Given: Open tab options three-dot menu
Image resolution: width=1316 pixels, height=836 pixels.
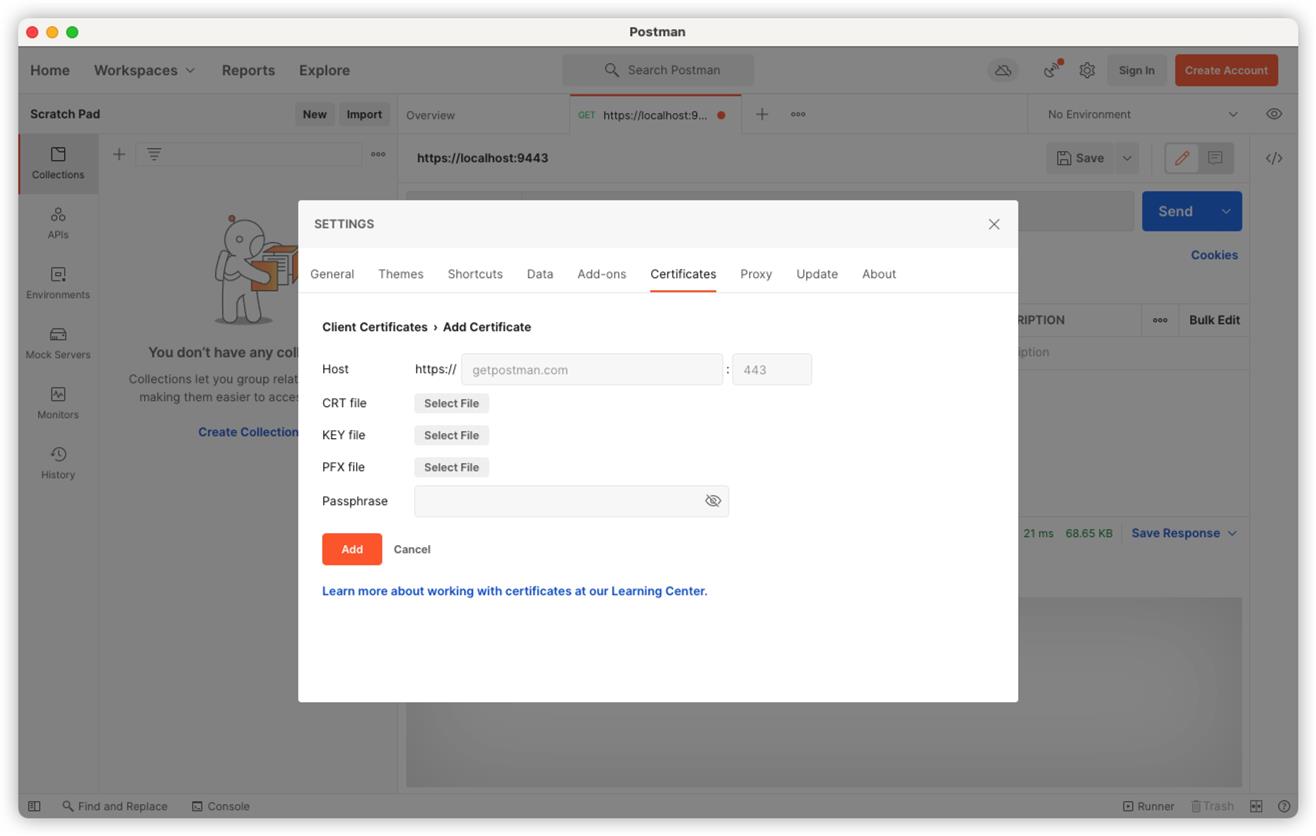Looking at the screenshot, I should pyautogui.click(x=798, y=114).
